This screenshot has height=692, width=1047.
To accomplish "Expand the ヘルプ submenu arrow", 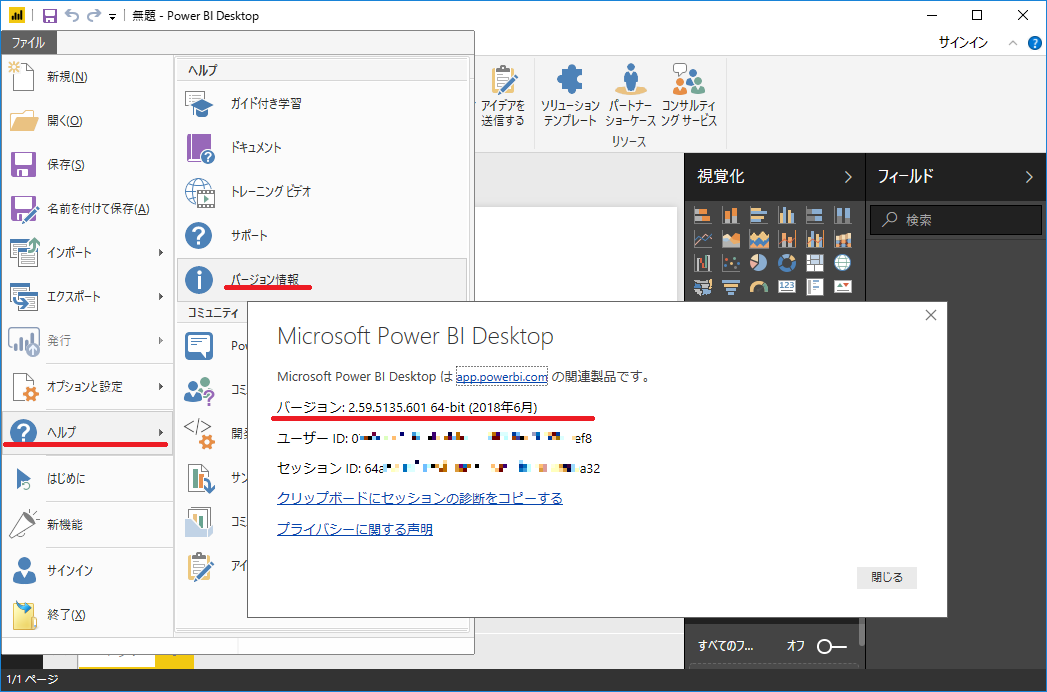I will pyautogui.click(x=160, y=432).
